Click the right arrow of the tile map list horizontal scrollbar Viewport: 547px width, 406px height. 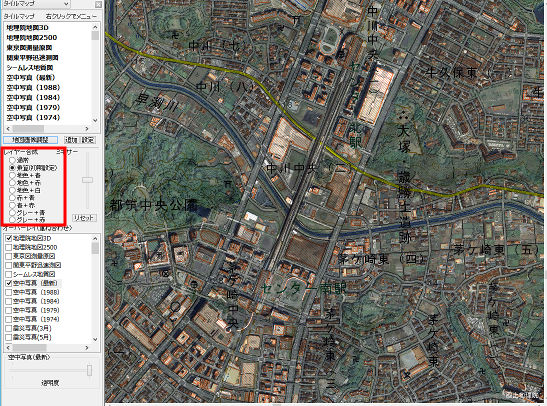[x=87, y=129]
